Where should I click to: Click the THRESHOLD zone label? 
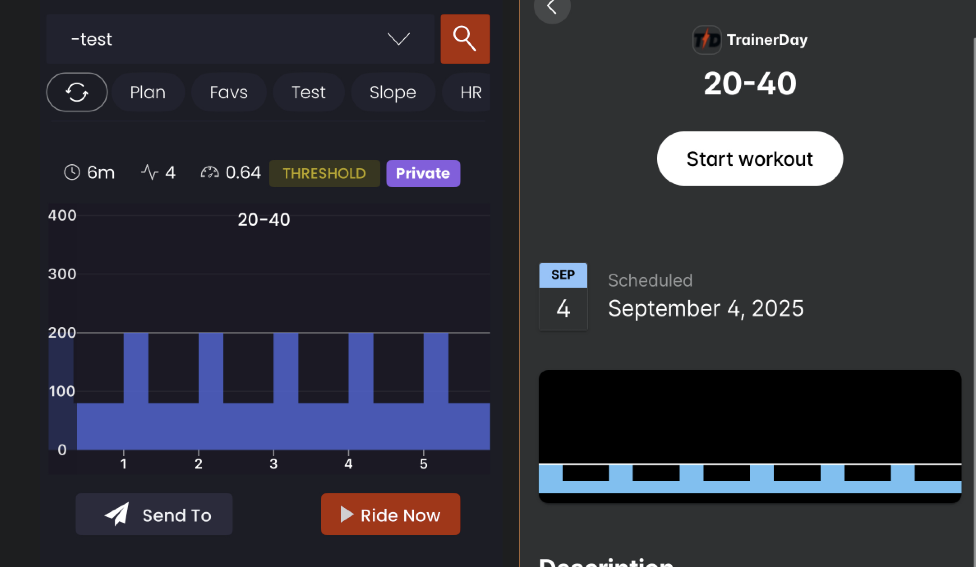[x=324, y=173]
